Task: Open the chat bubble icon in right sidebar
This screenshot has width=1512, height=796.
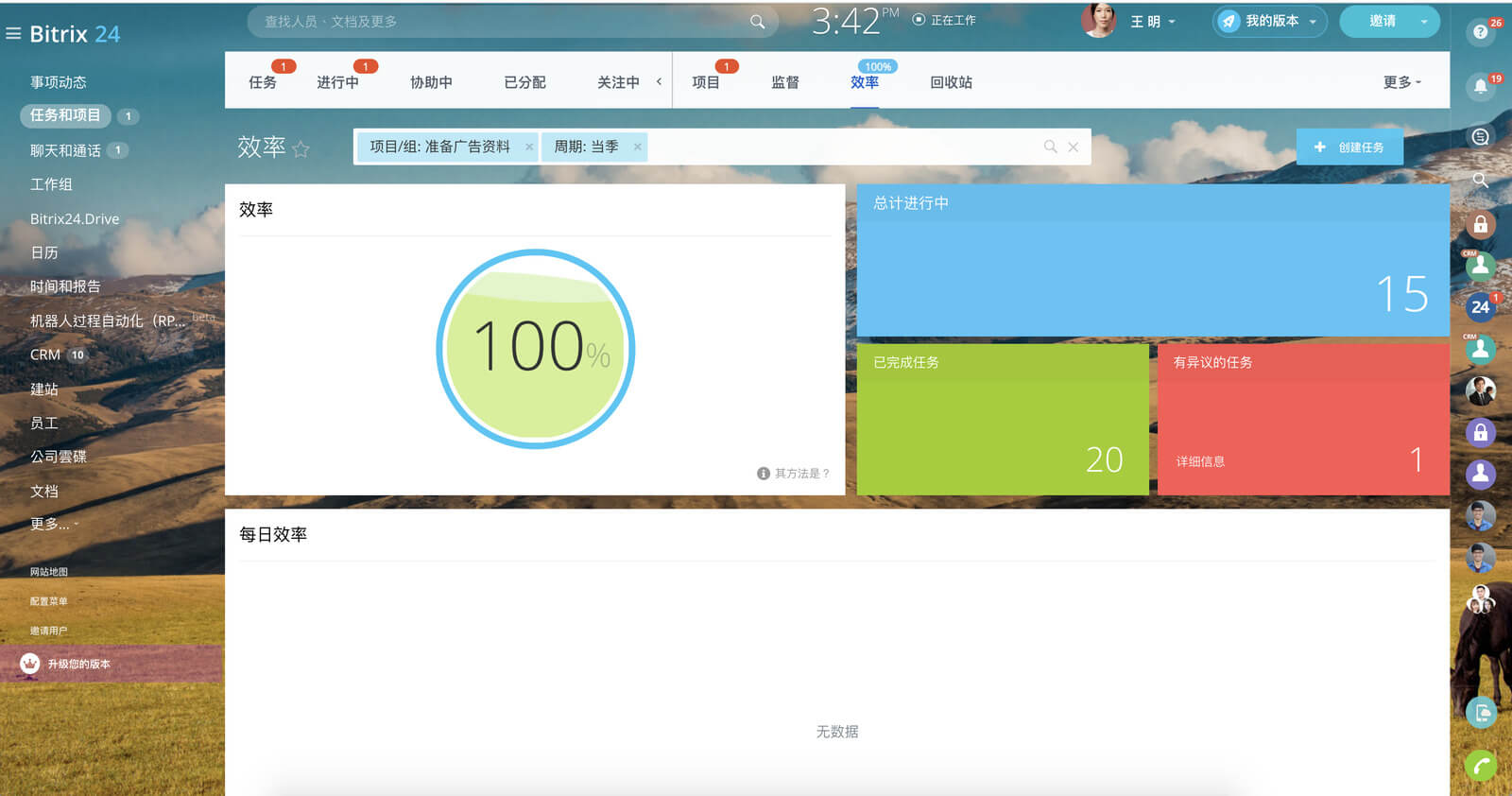Action: [1480, 137]
